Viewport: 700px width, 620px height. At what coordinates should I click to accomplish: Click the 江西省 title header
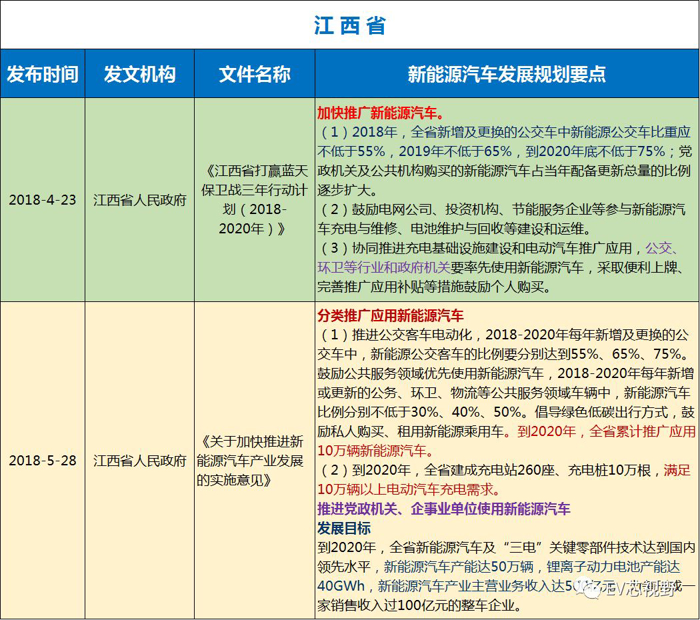click(349, 24)
